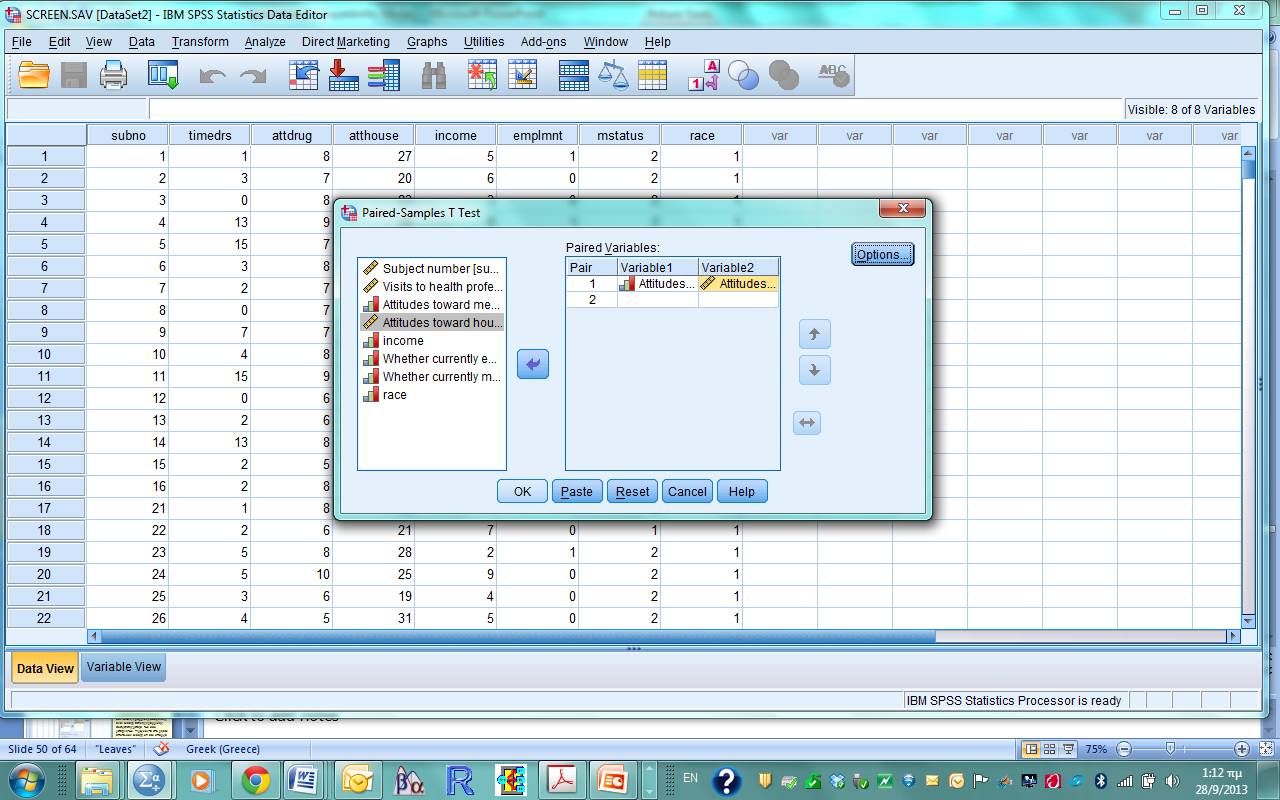The height and width of the screenshot is (800, 1280).
Task: Move pair down arrow button
Action: [814, 370]
